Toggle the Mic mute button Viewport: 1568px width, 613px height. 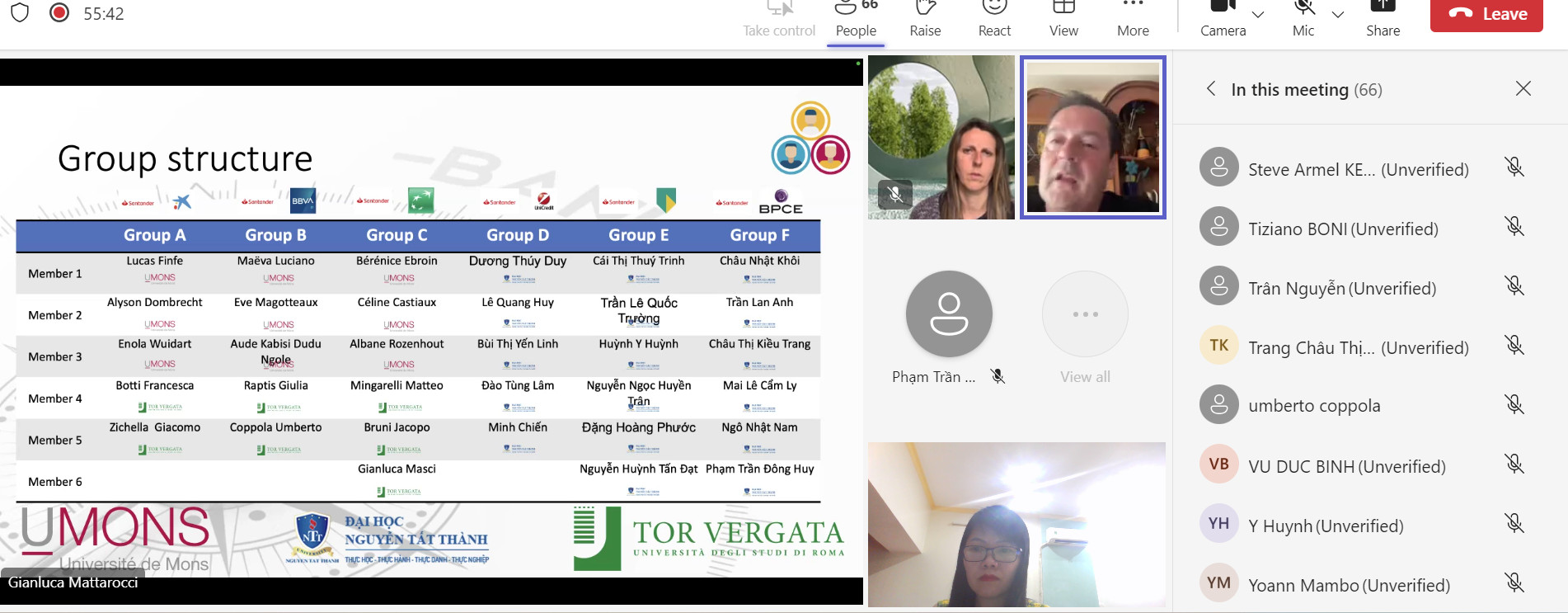tap(1303, 10)
